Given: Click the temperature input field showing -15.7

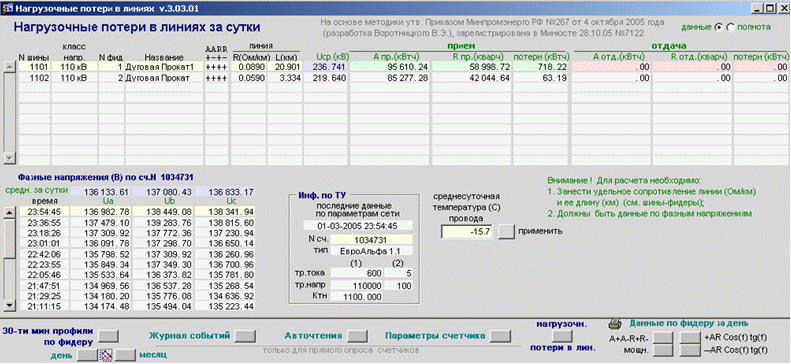Looking at the screenshot, I should 467,231.
